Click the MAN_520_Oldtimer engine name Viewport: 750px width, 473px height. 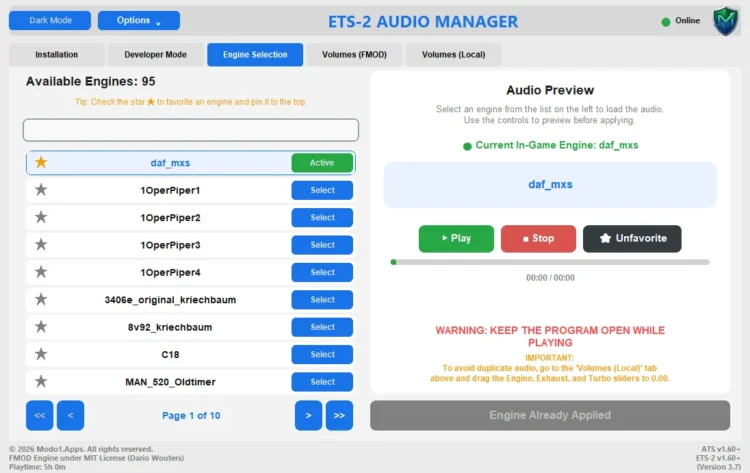click(x=170, y=382)
